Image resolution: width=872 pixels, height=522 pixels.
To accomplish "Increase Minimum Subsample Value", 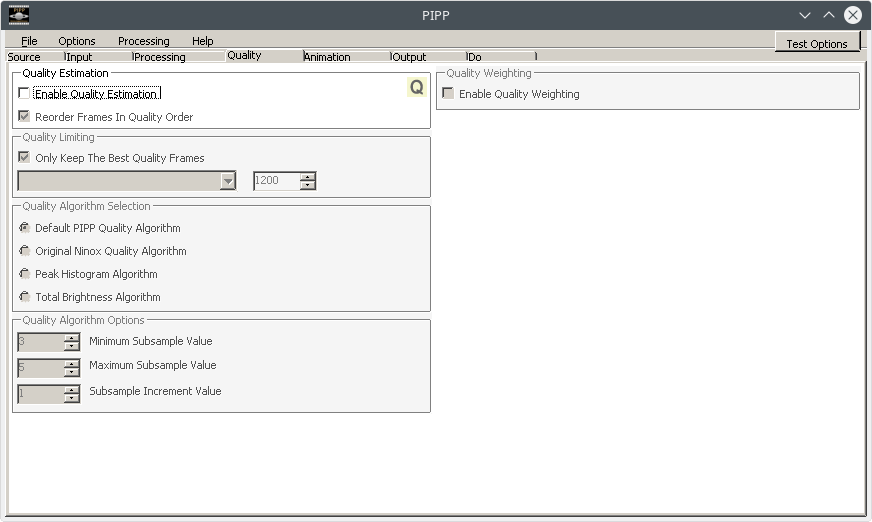I will click(71, 338).
